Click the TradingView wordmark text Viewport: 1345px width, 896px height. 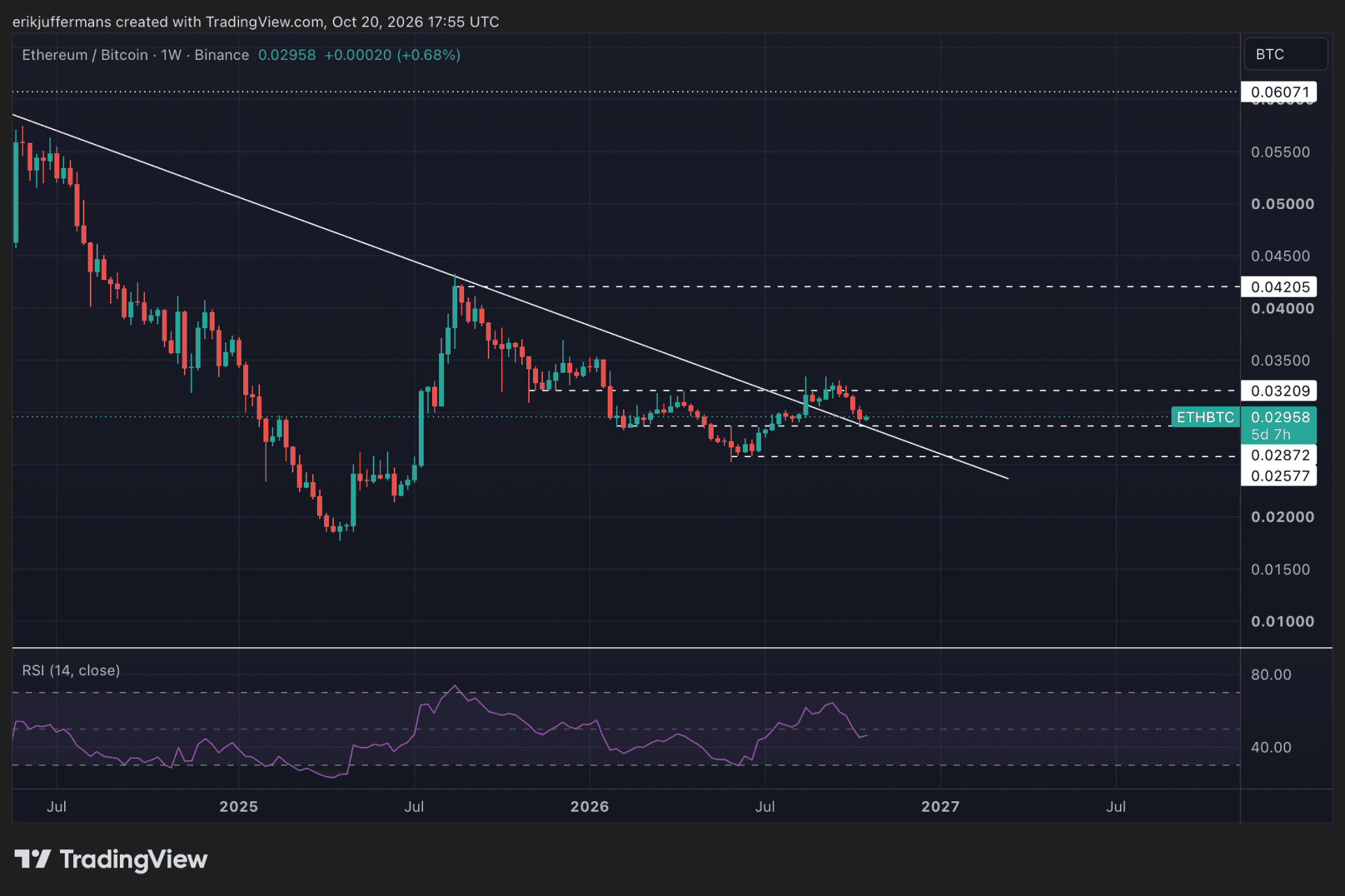click(x=134, y=859)
